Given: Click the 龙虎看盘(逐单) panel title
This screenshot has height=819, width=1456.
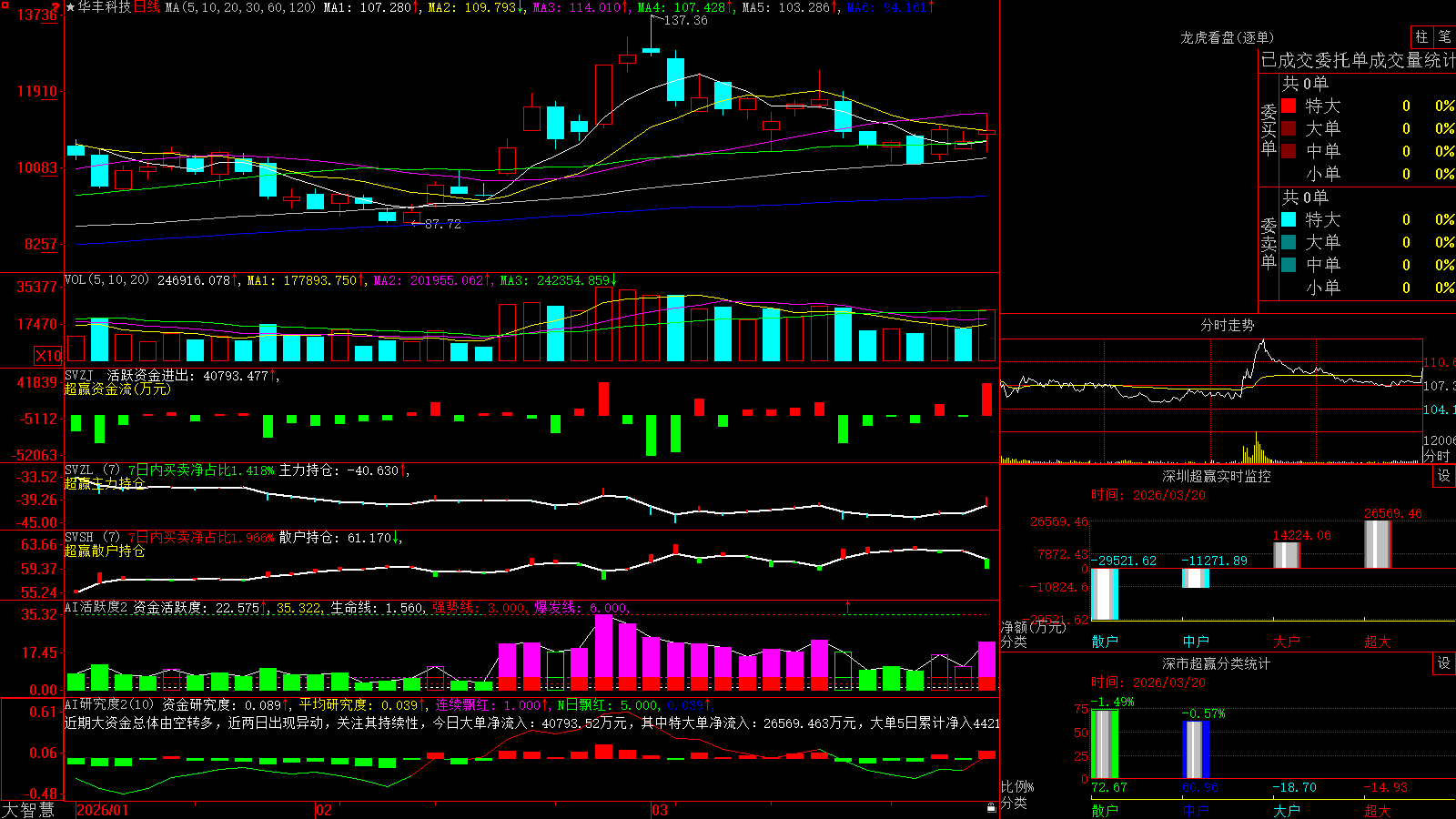Looking at the screenshot, I should (x=1227, y=37).
